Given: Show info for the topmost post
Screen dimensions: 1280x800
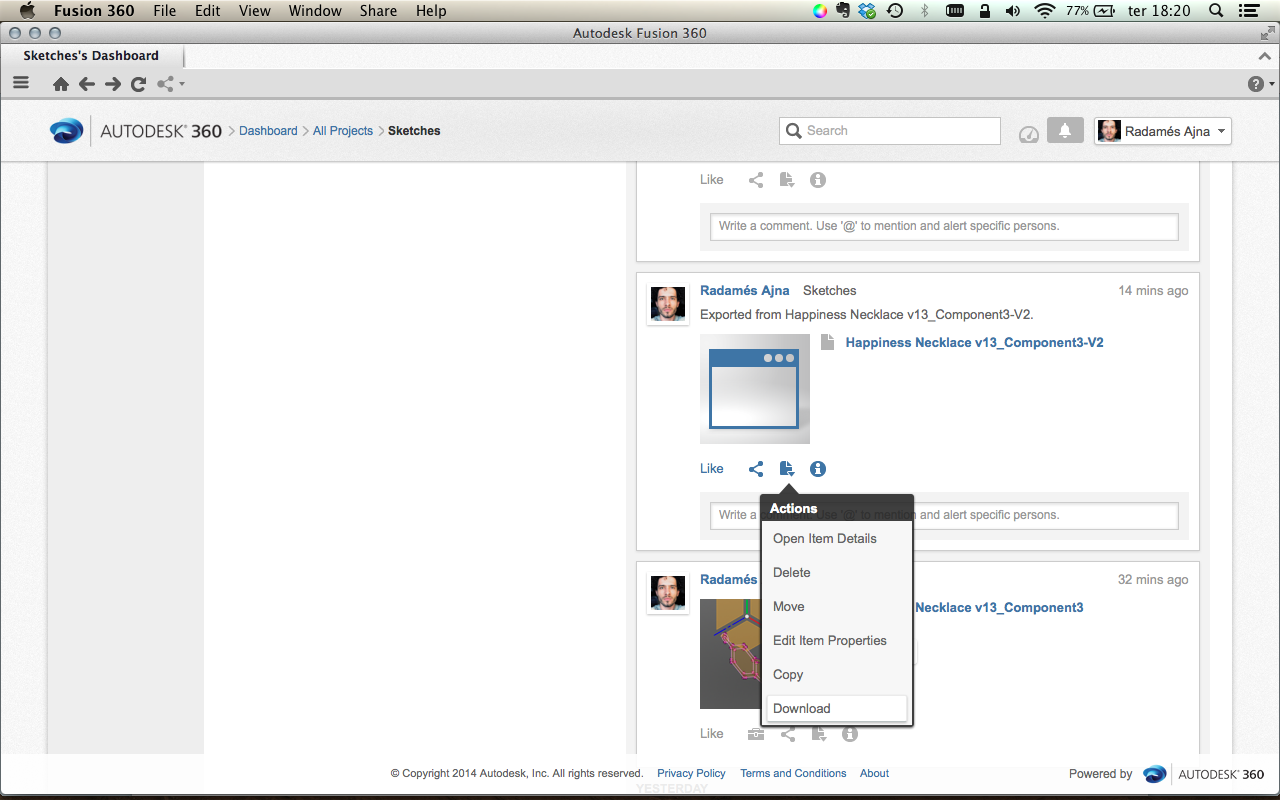Looking at the screenshot, I should pos(818,180).
